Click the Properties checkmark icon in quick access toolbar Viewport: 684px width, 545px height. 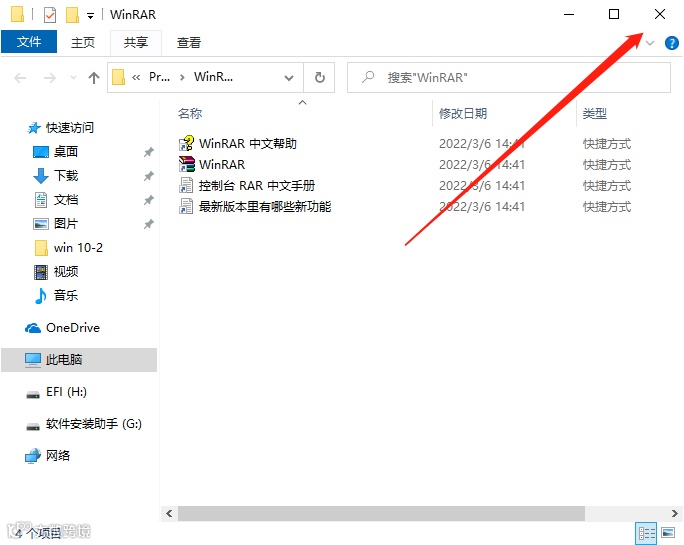tap(50, 15)
